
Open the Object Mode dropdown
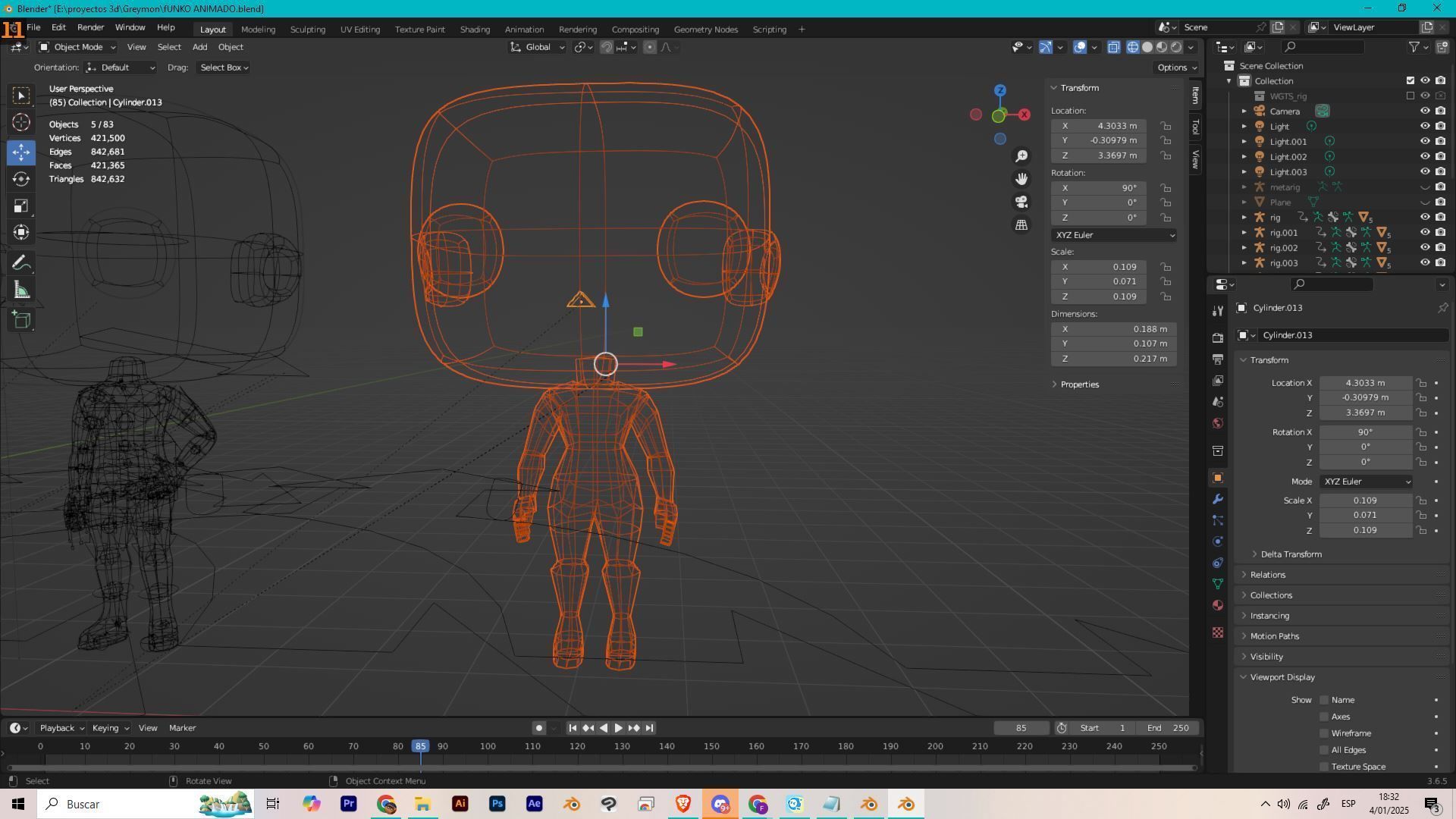tap(77, 47)
